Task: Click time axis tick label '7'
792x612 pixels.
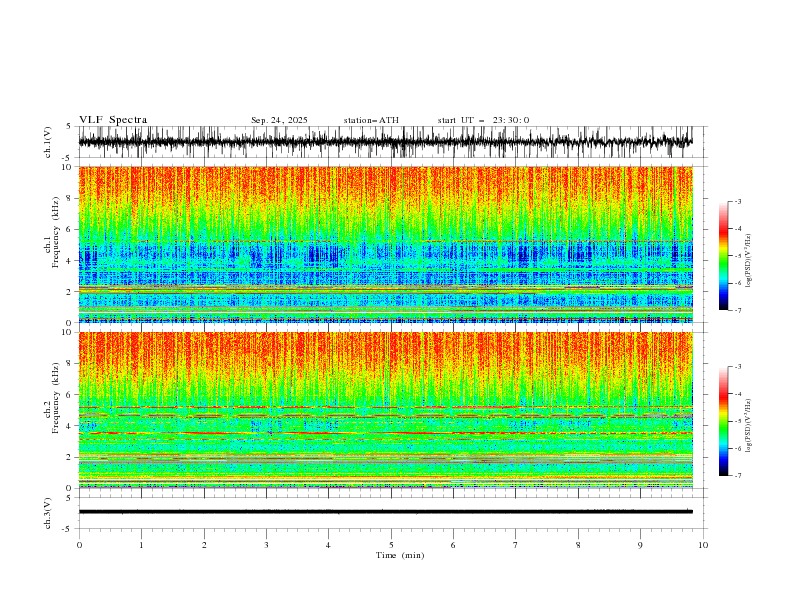Action: (x=516, y=545)
